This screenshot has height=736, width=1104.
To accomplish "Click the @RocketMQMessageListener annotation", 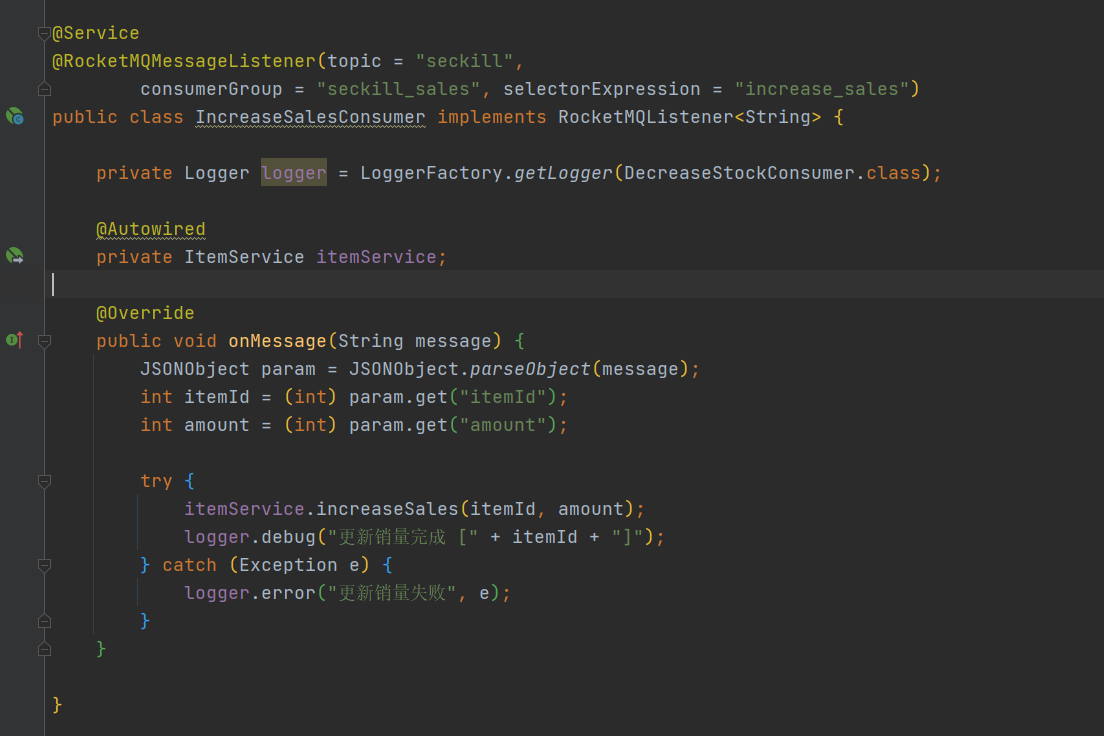I will coord(184,61).
